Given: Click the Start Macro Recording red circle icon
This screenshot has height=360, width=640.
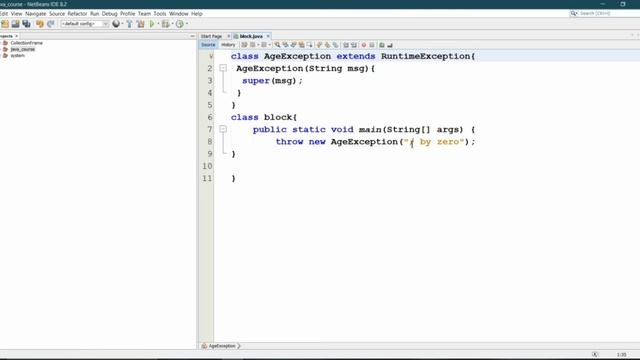Looking at the screenshot, I should tap(364, 45).
